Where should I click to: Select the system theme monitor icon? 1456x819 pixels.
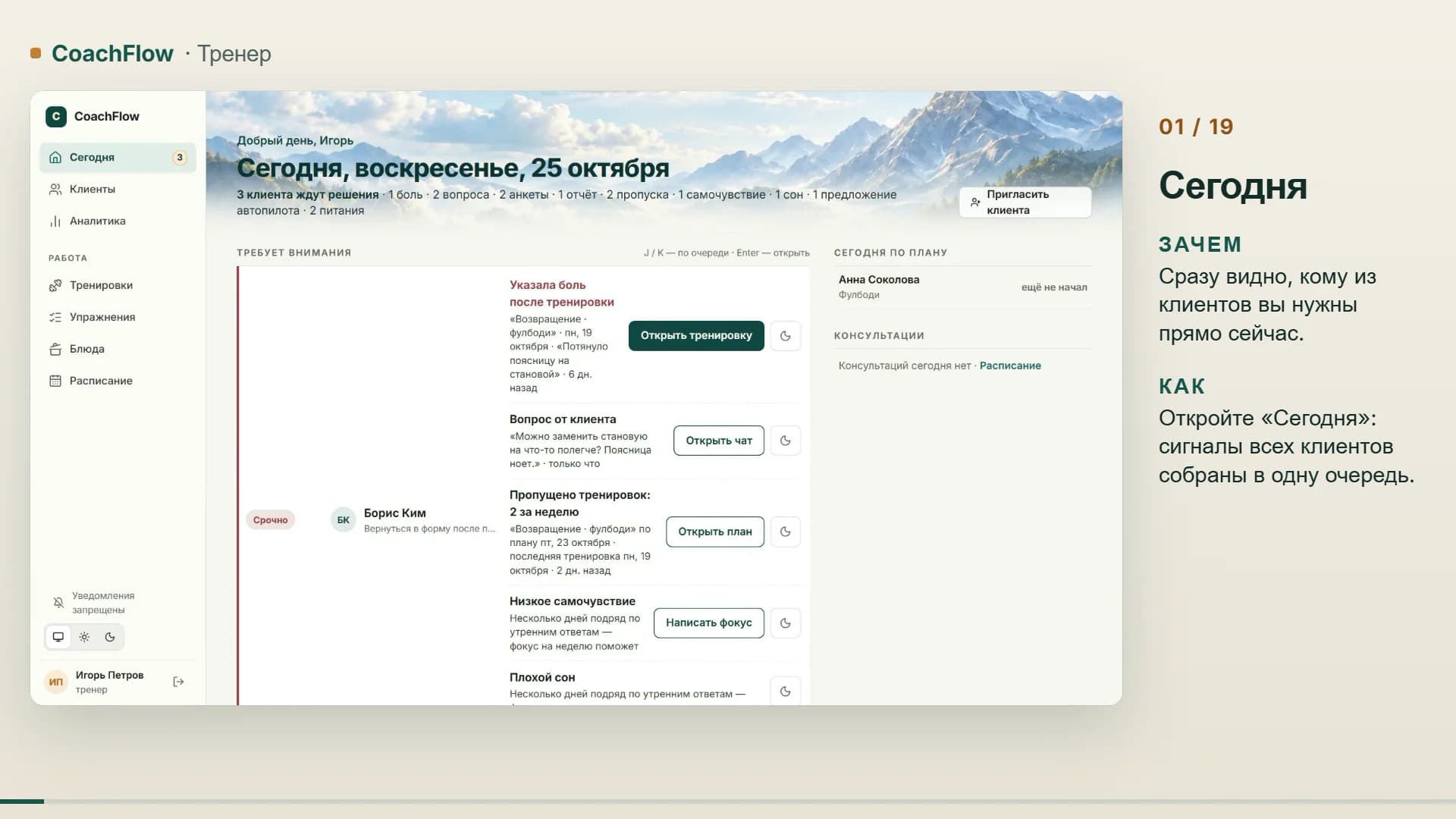click(x=58, y=637)
